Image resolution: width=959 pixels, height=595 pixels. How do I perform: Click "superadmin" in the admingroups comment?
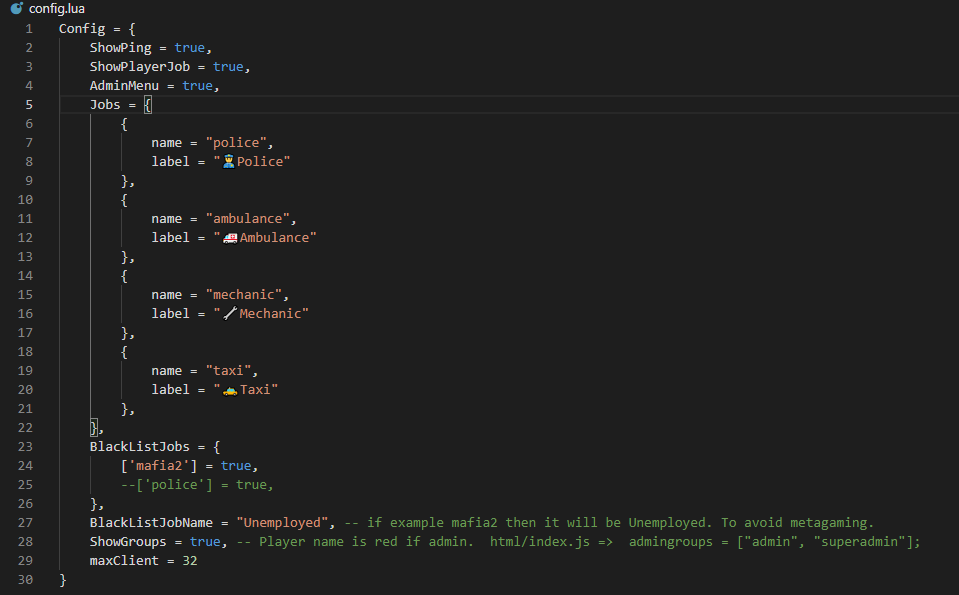[x=859, y=542]
